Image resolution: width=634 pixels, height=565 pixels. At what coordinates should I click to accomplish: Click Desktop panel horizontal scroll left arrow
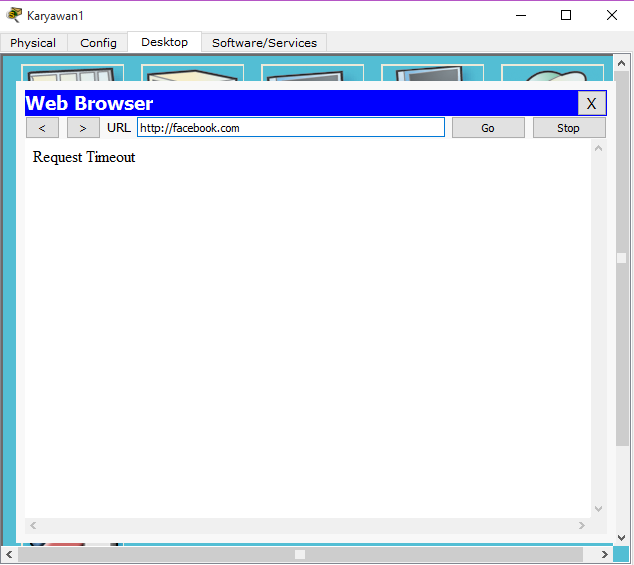[x=9, y=554]
